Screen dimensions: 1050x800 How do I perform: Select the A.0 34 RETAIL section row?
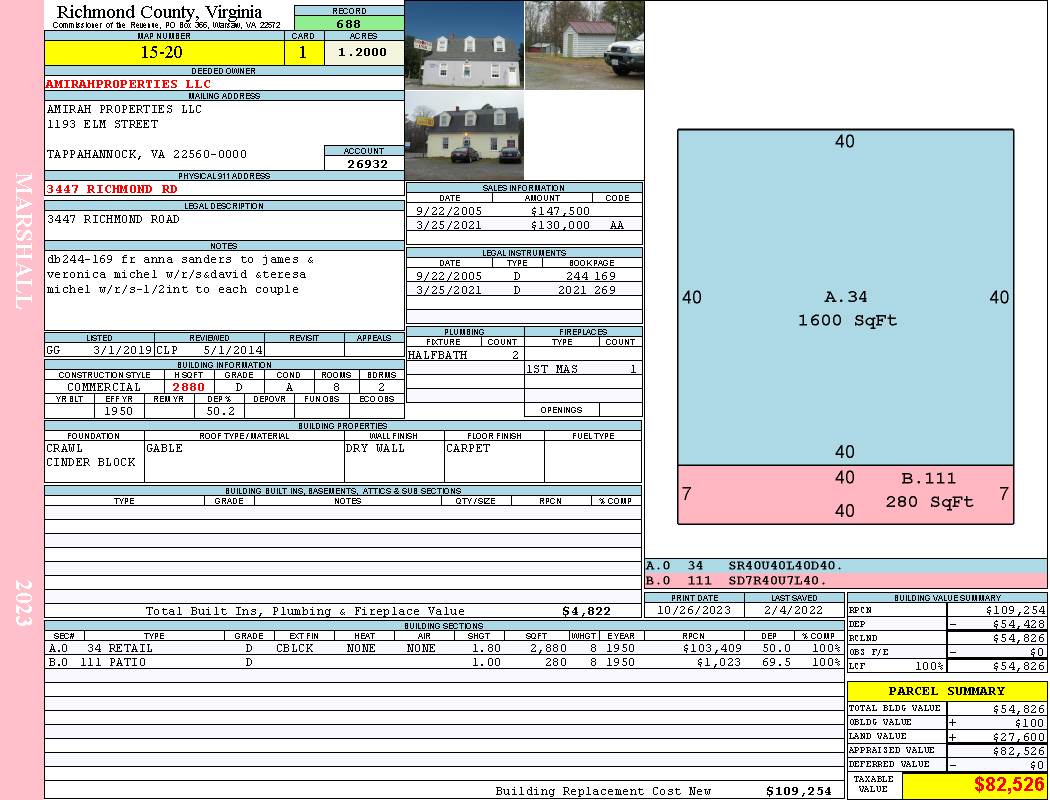coord(445,648)
